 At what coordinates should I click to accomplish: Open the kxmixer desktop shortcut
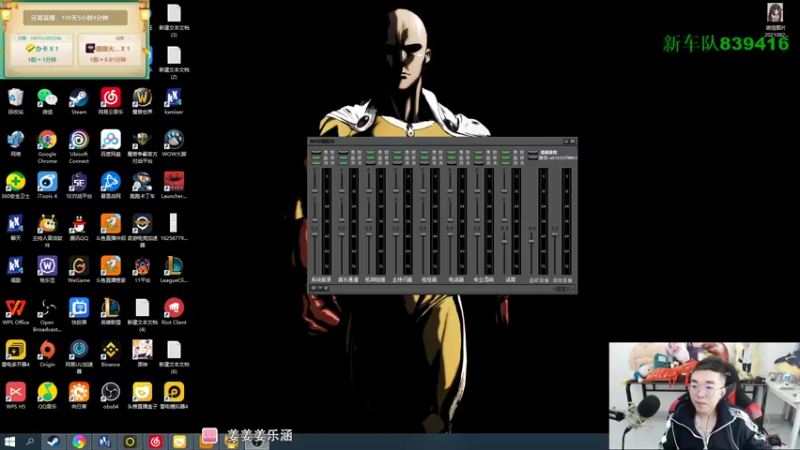[x=173, y=101]
